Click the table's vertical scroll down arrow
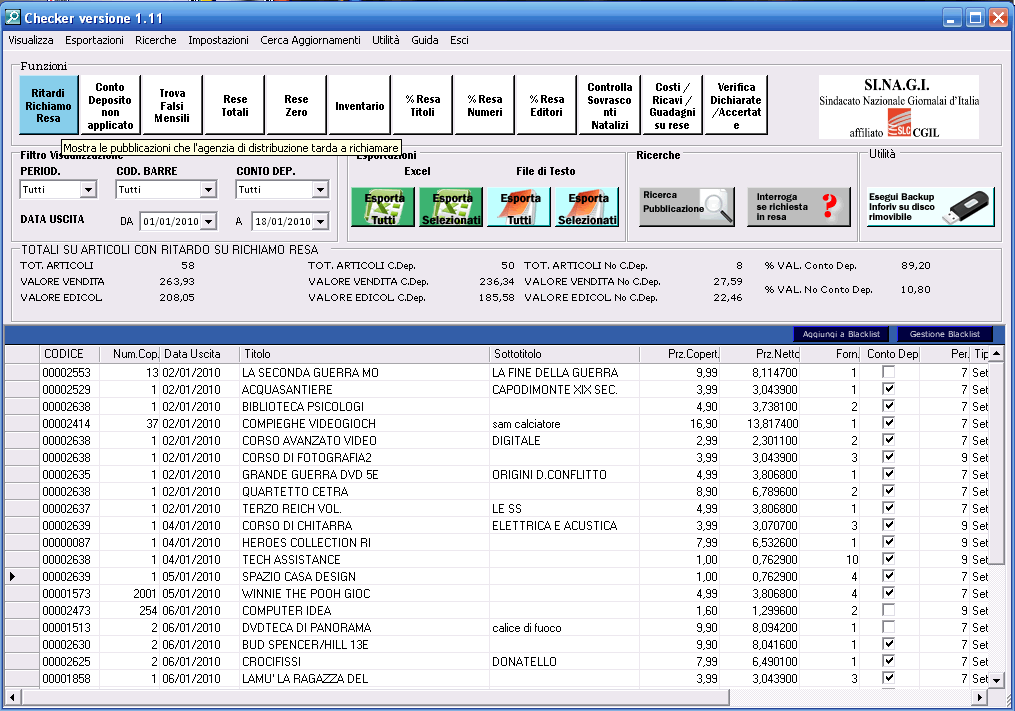Image resolution: width=1015 pixels, height=711 pixels. point(997,679)
